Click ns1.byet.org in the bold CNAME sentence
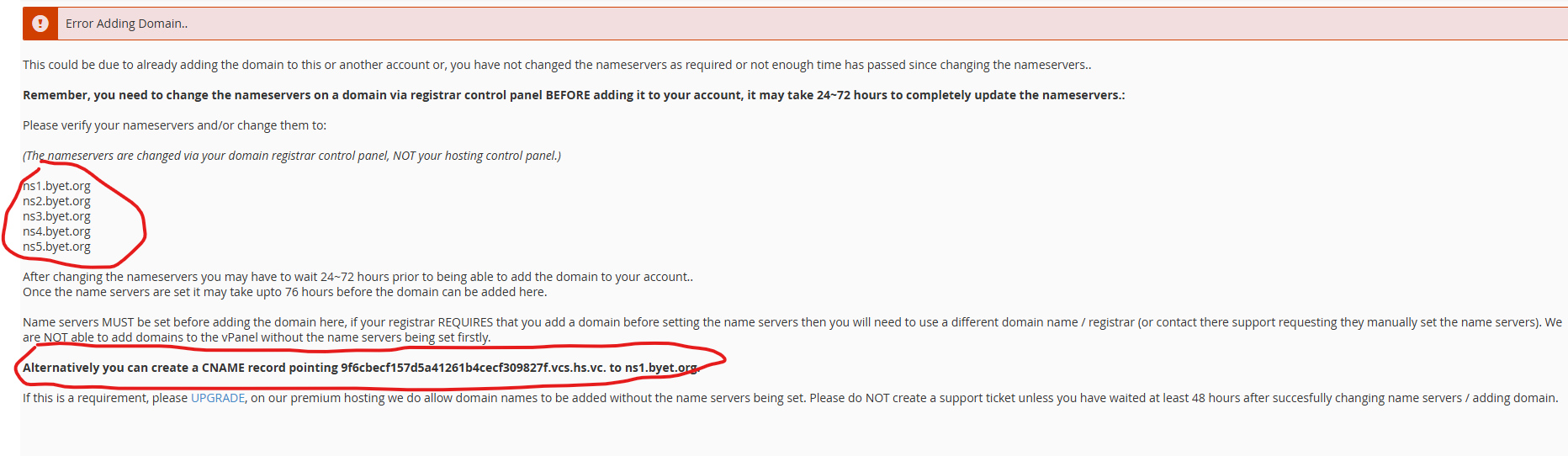The height and width of the screenshot is (456, 1568). 661,368
